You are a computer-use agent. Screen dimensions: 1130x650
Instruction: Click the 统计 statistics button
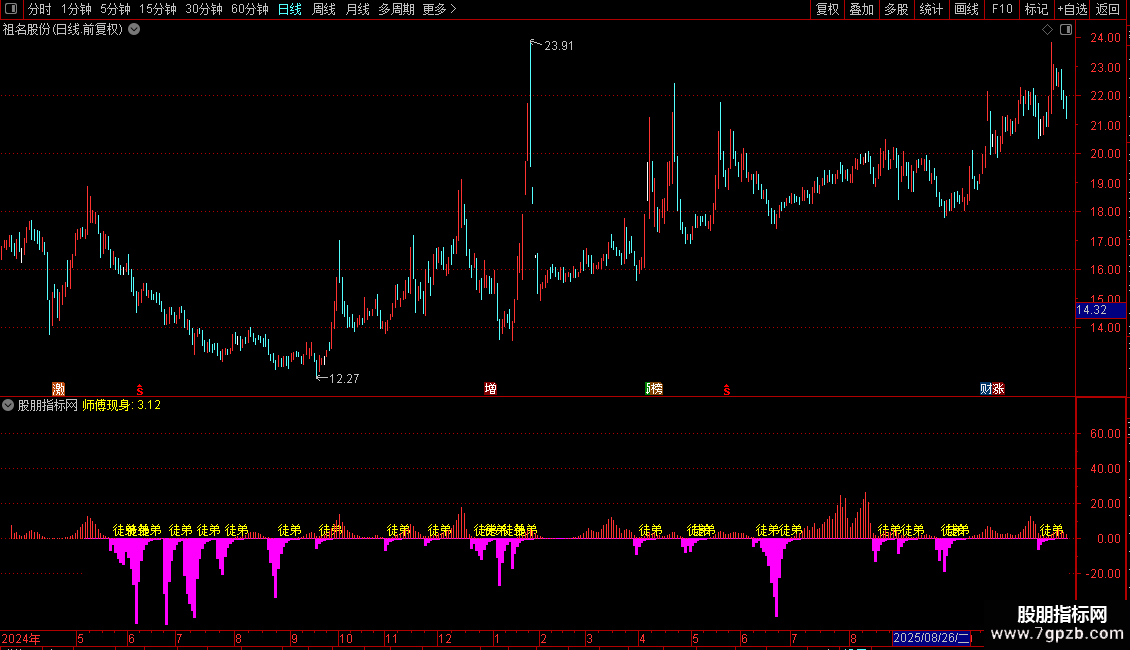pos(931,9)
